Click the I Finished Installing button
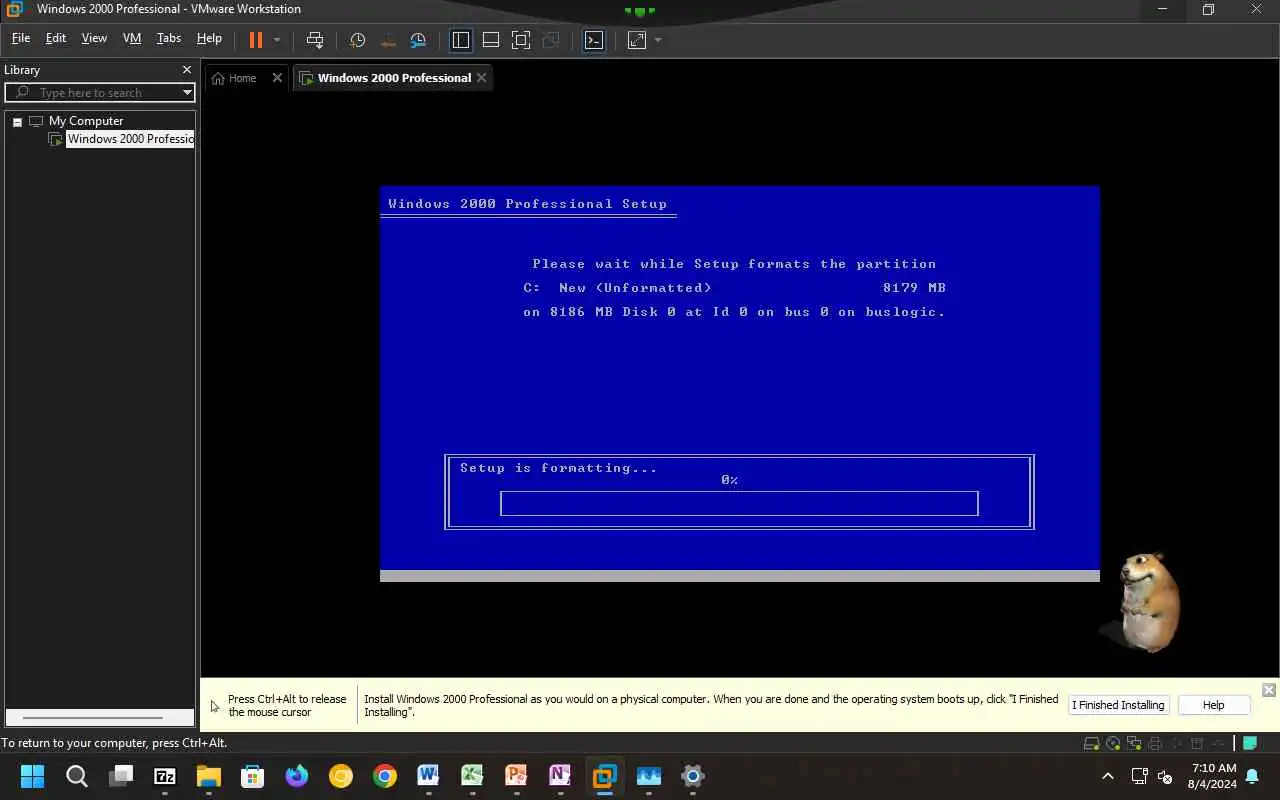Image resolution: width=1280 pixels, height=800 pixels. (x=1118, y=705)
